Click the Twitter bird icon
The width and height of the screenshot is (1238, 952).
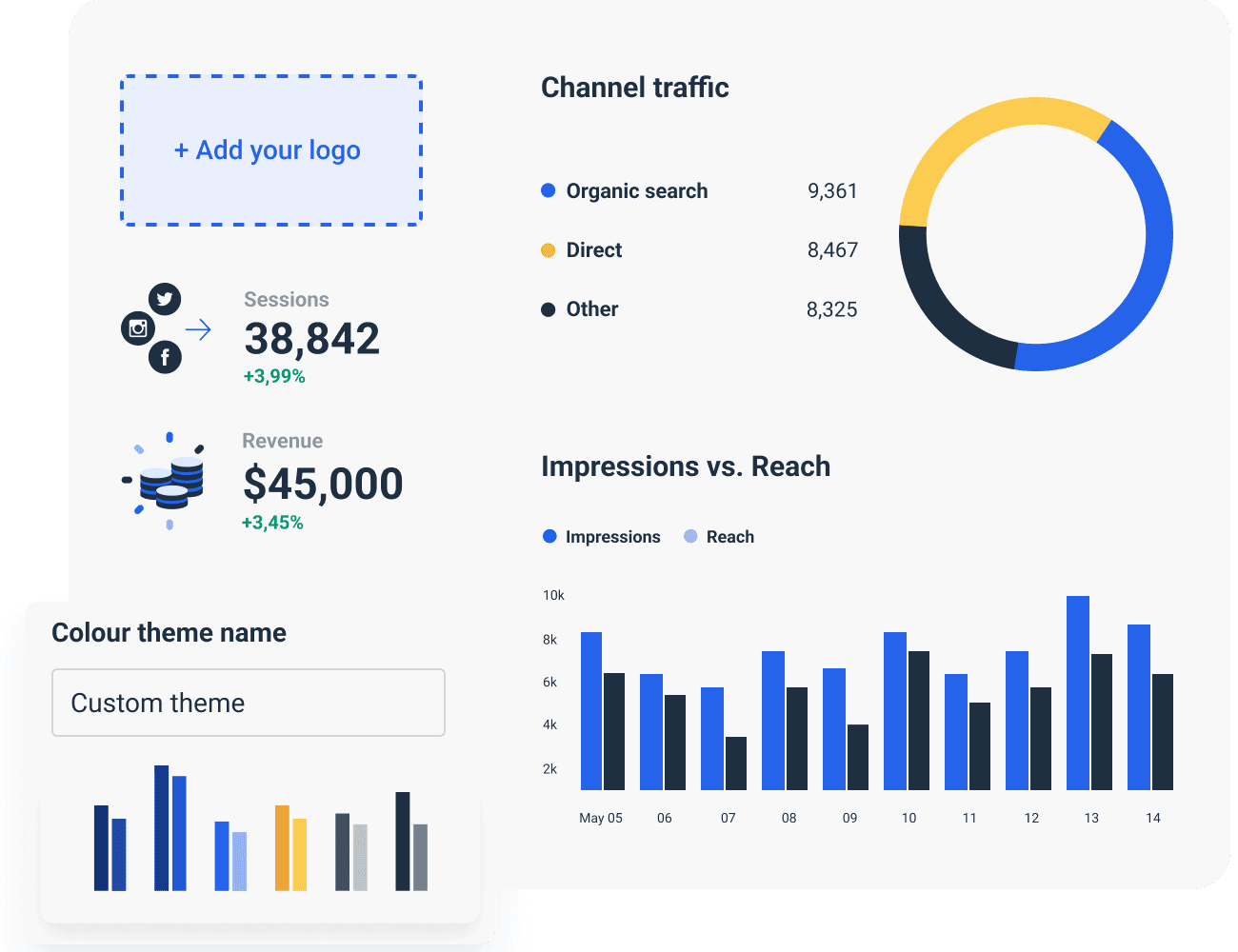tap(165, 299)
